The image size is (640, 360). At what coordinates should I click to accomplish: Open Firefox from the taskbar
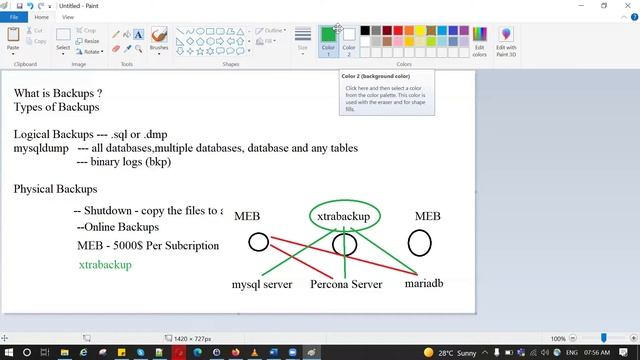(236, 352)
